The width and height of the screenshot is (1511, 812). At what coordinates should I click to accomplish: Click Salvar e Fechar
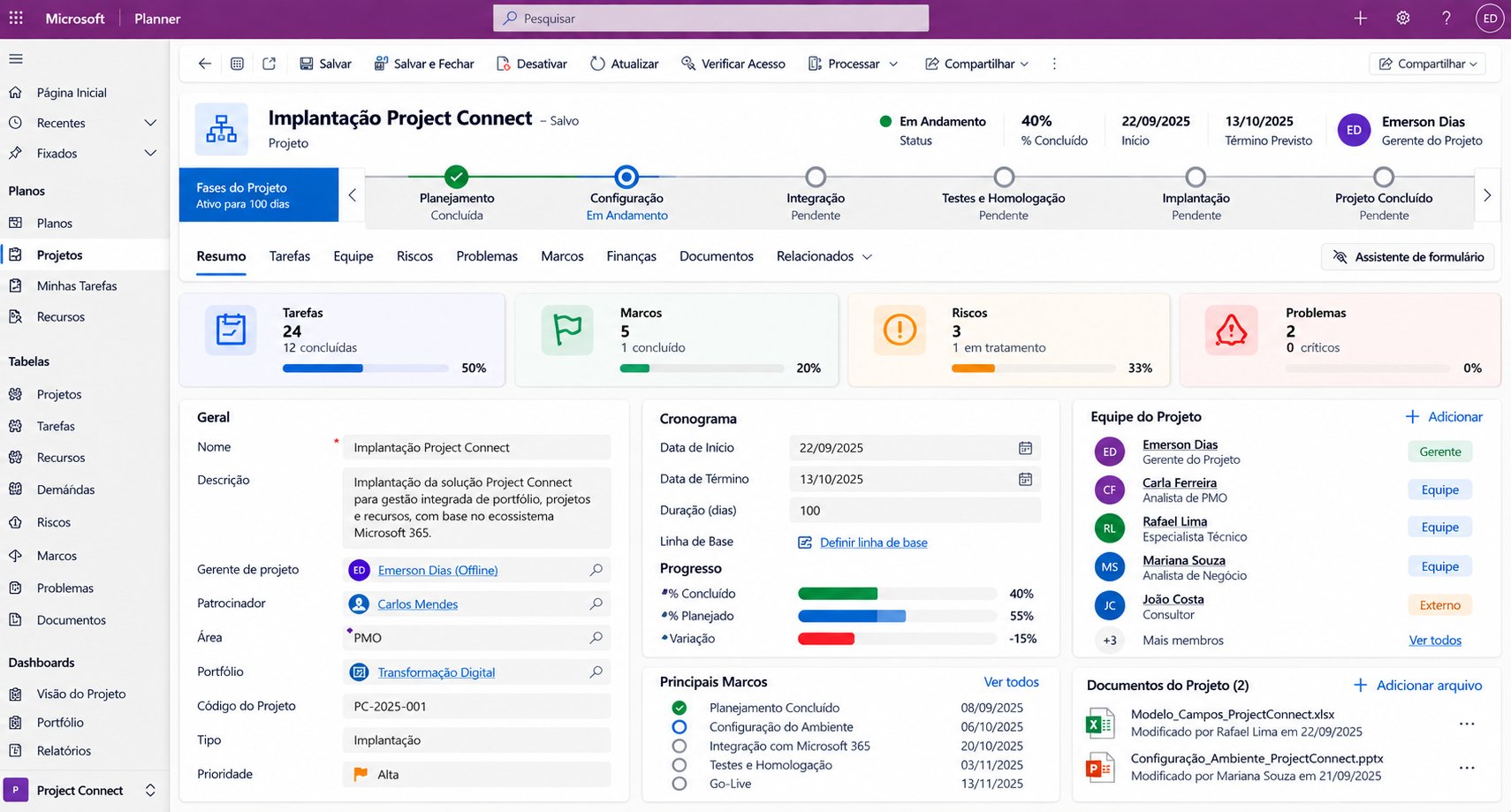(x=424, y=64)
